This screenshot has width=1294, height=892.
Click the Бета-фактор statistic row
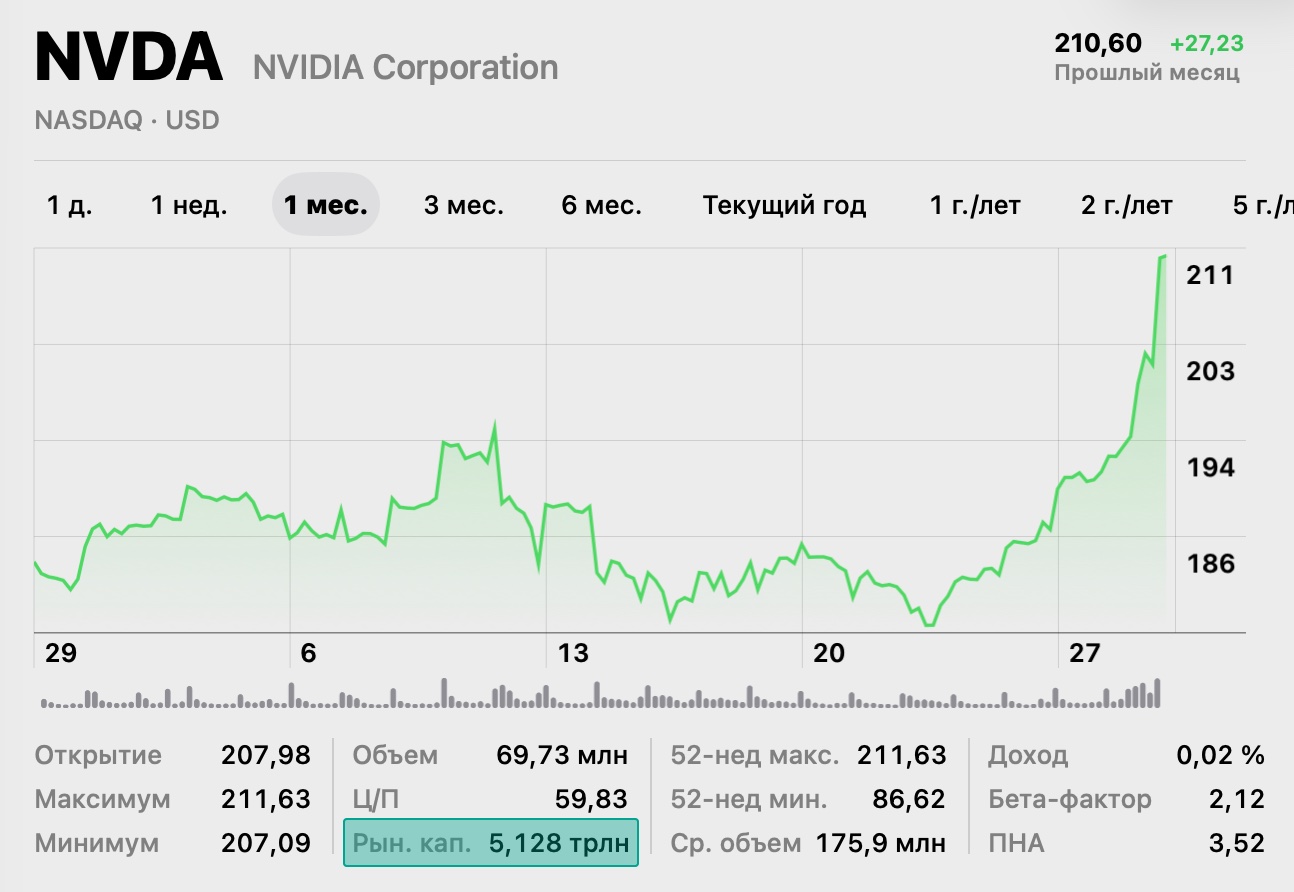coord(1126,799)
